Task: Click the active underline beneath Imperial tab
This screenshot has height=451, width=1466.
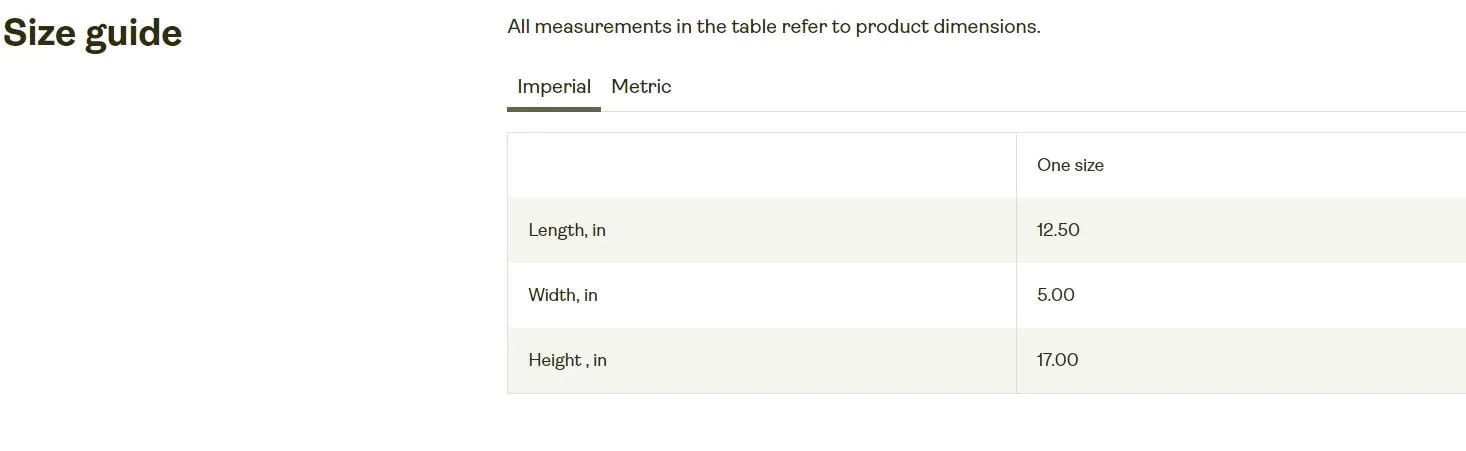Action: [554, 109]
